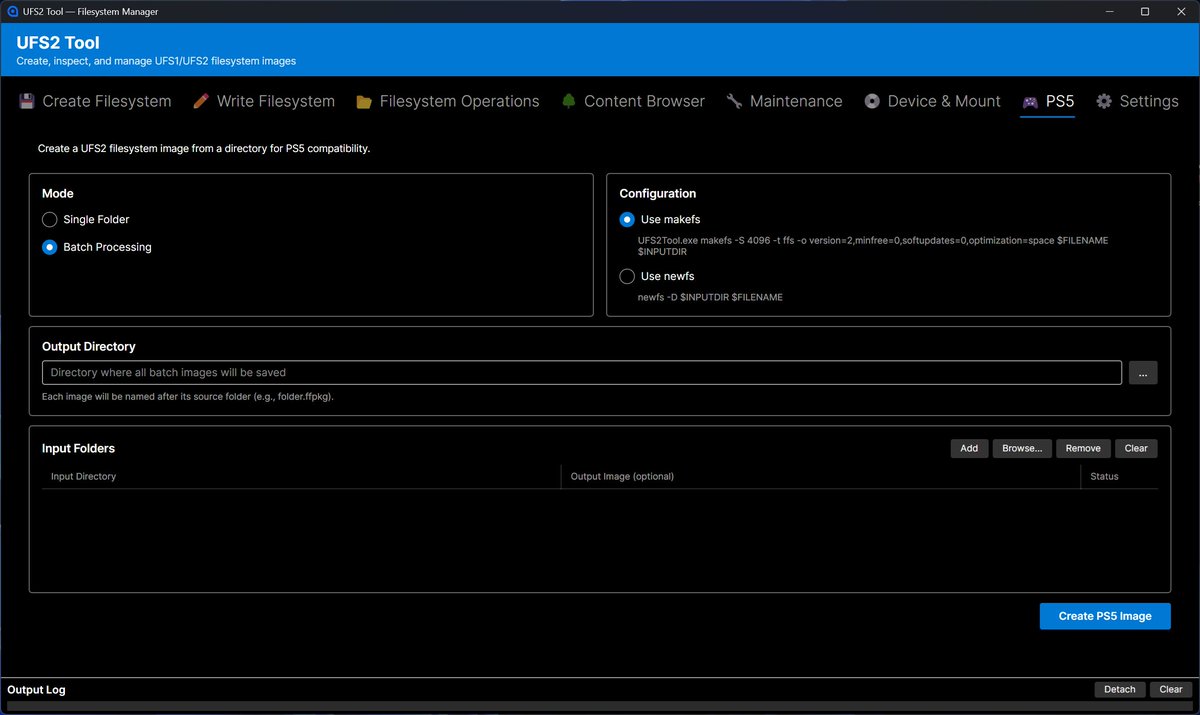Select Batch Processing mode
This screenshot has height=715, width=1200.
coord(97,247)
